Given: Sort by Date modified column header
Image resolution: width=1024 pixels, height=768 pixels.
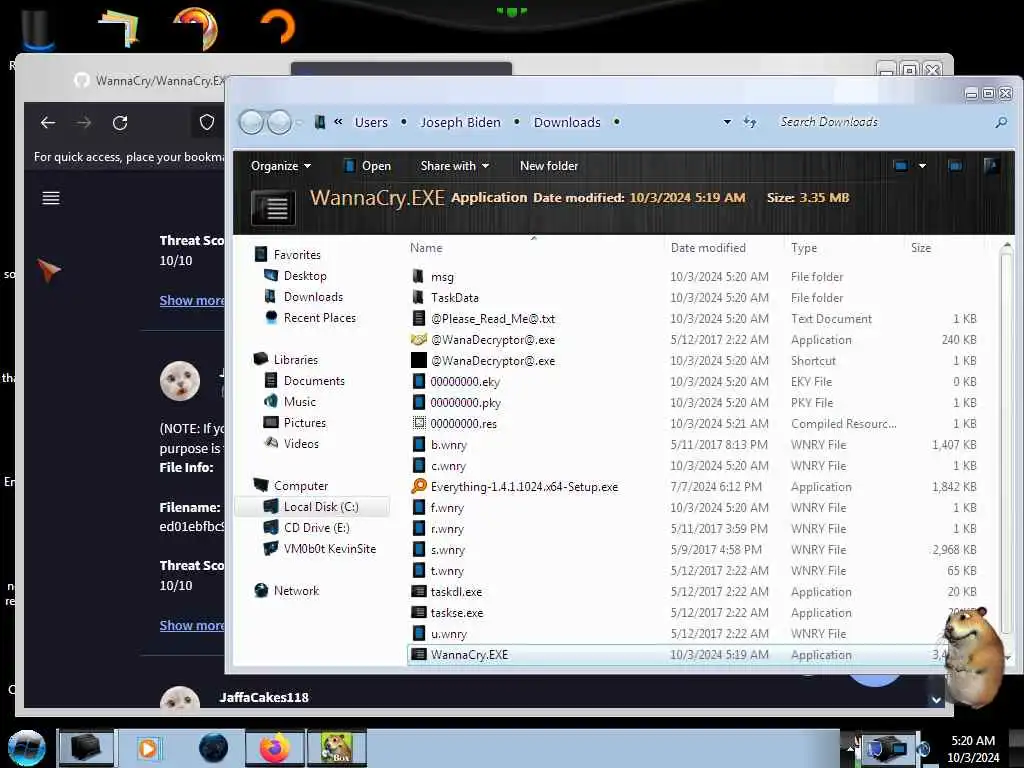Looking at the screenshot, I should click(708, 248).
